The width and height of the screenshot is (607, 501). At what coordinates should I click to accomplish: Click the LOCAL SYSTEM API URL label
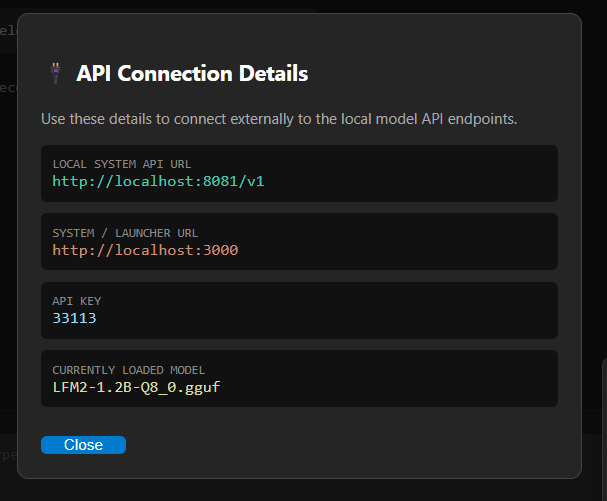click(121, 163)
